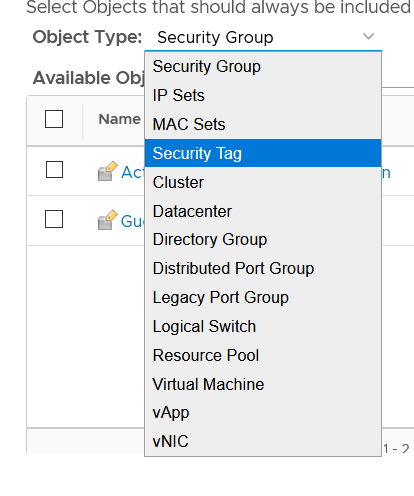Image resolution: width=414 pixels, height=496 pixels.
Task: Pick the highlighted Security Tag entry
Action: pos(263,153)
